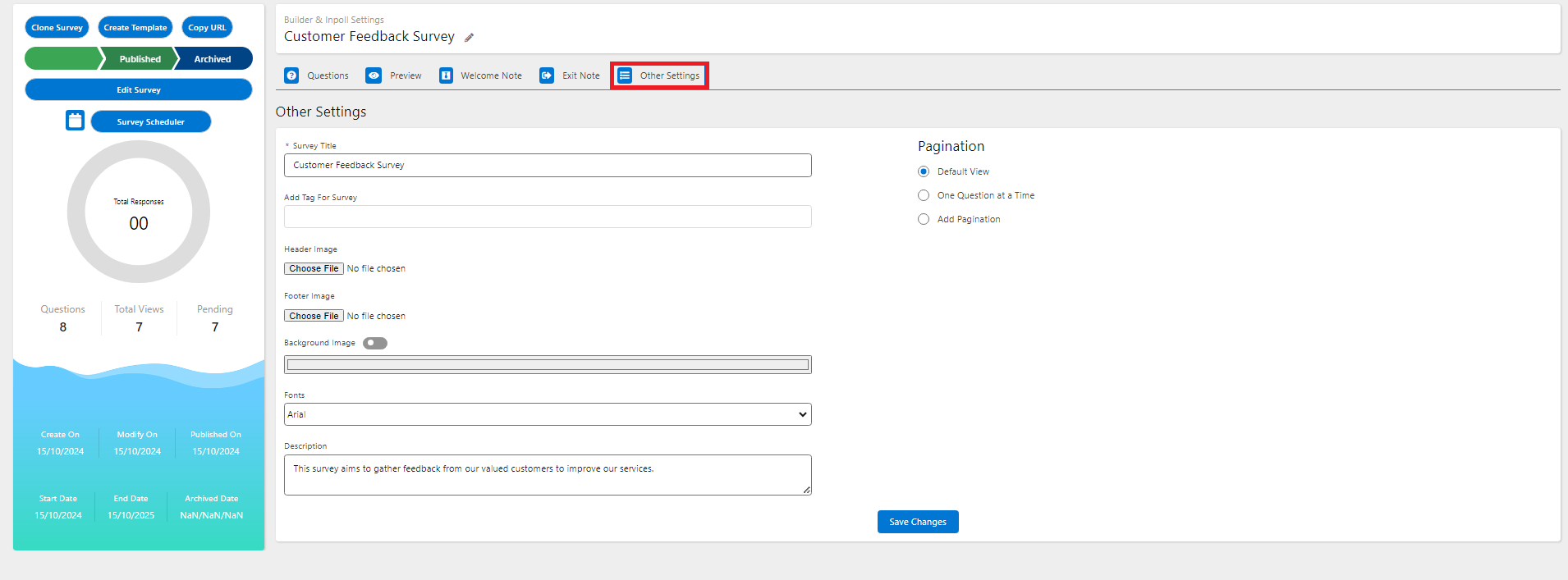This screenshot has width=1568, height=580.
Task: Click the Builder & Inpoll Settings breadcrumb
Action: click(334, 20)
